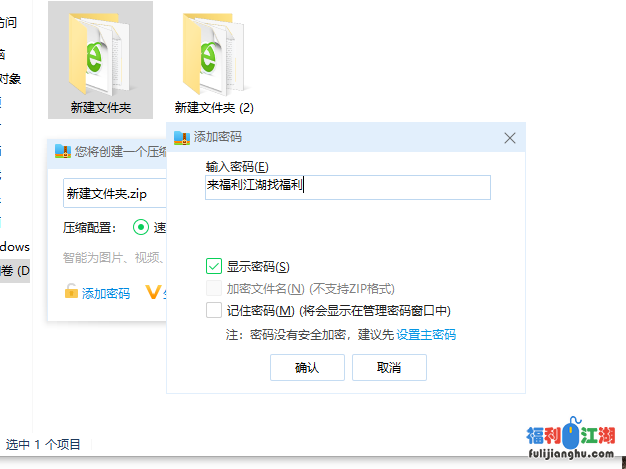
Task: Click the 取消 button
Action: pos(389,367)
